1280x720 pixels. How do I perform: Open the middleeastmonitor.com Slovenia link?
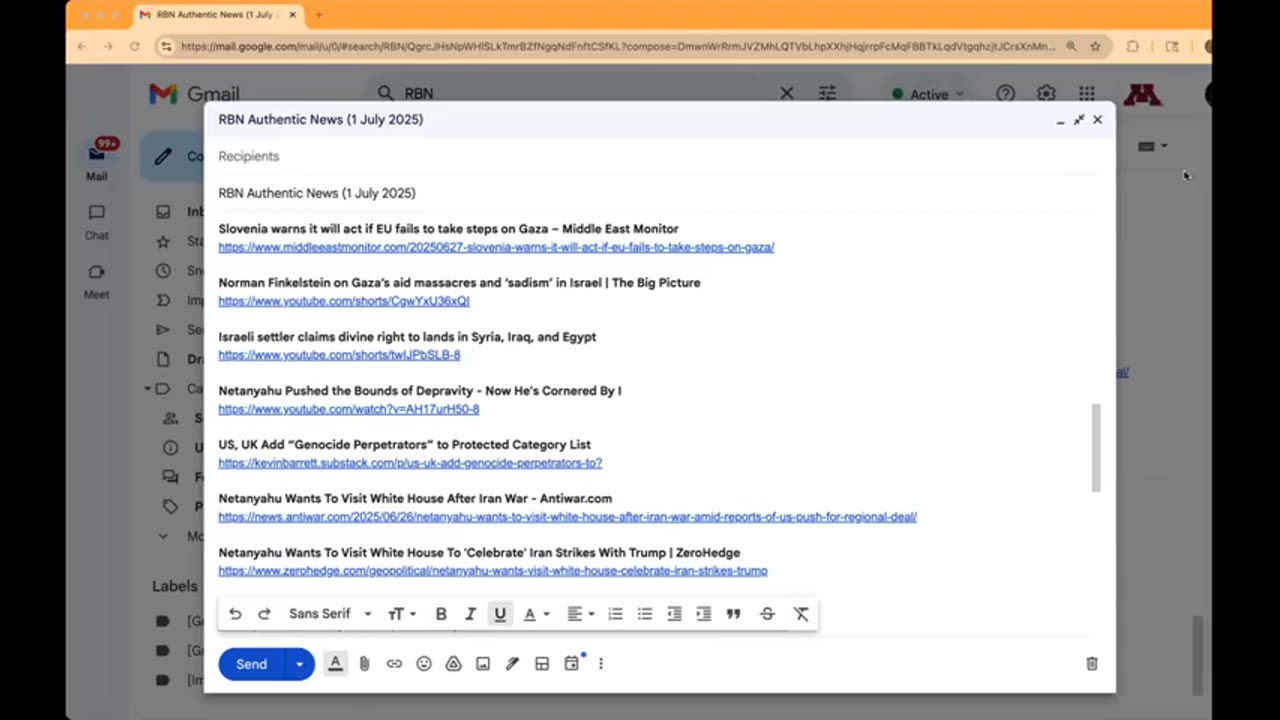point(496,247)
